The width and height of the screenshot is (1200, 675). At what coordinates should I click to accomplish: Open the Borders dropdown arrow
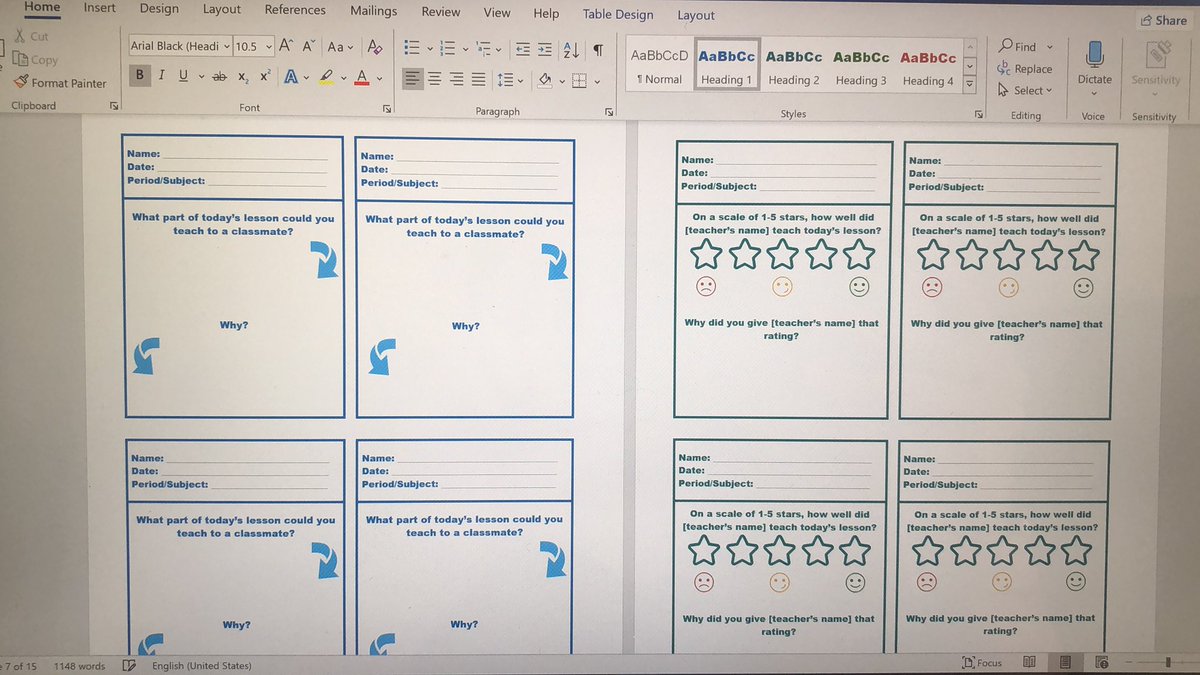(595, 82)
